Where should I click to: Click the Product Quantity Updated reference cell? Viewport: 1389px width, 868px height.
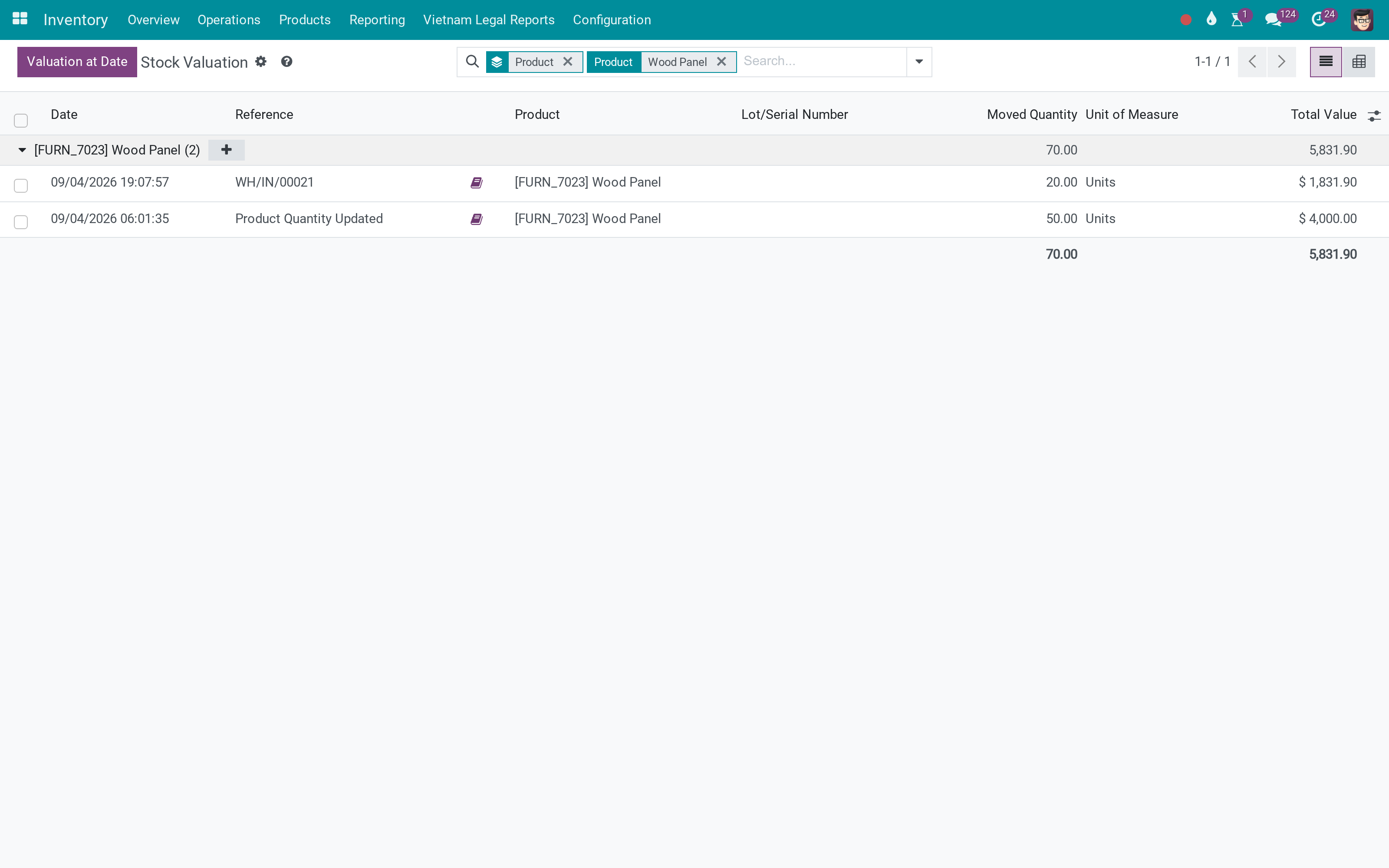(x=309, y=219)
